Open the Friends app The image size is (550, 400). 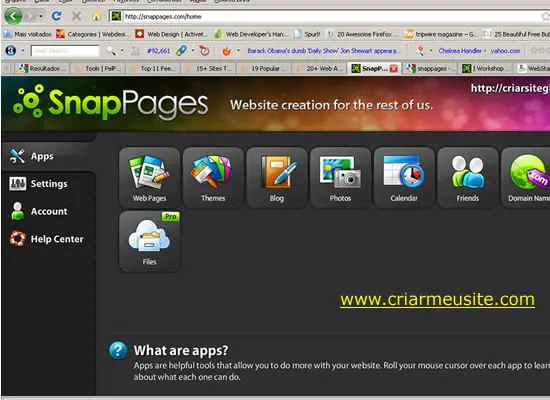click(468, 178)
